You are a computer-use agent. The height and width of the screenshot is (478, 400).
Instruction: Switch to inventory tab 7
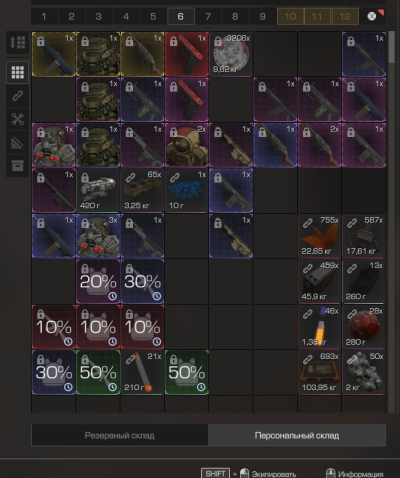pos(208,16)
